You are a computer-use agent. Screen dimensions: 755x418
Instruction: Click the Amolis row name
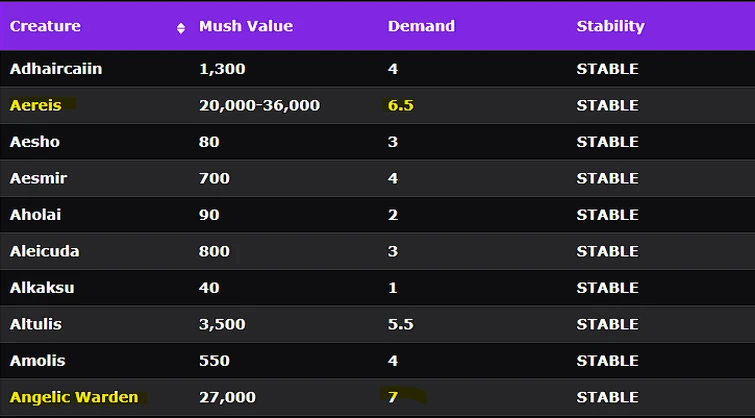[x=38, y=361]
